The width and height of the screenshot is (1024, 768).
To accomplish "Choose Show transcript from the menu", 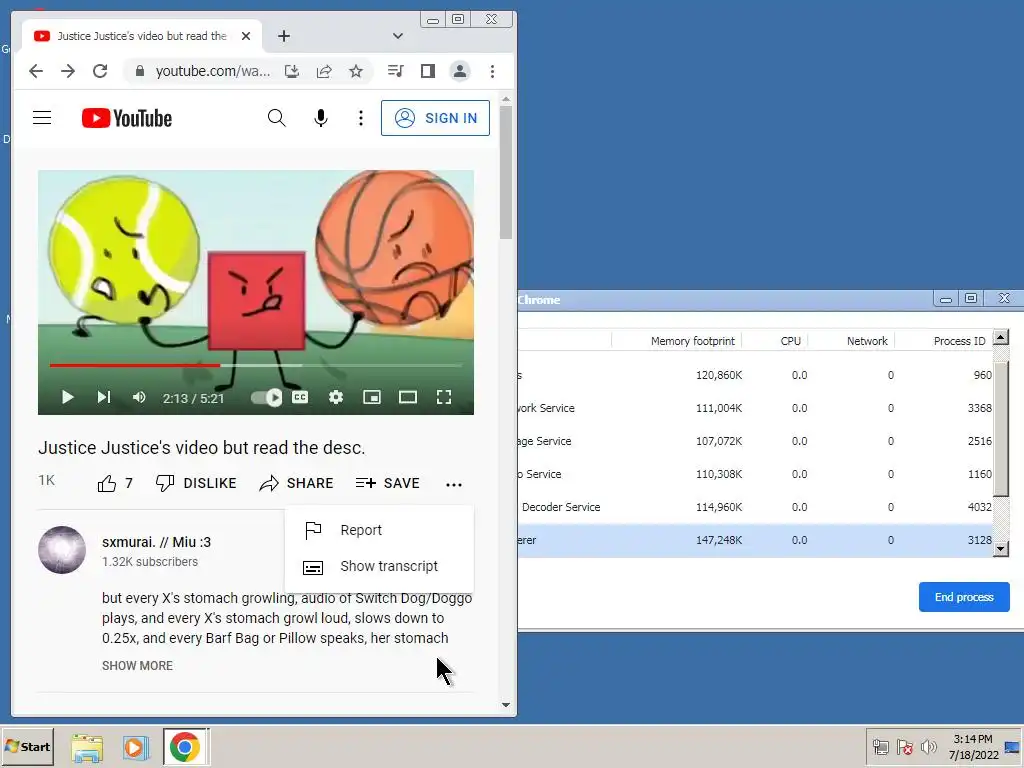I will 379,566.
